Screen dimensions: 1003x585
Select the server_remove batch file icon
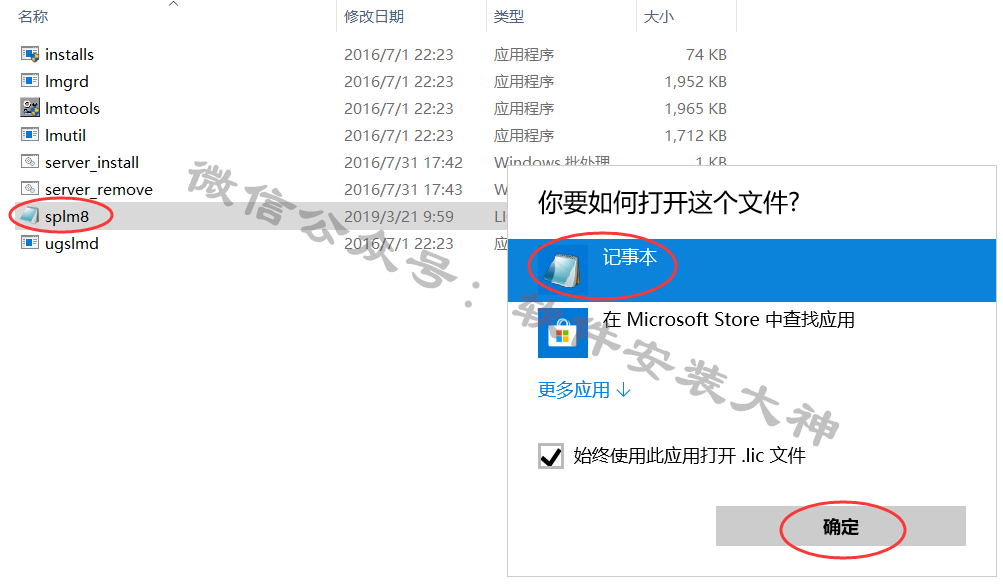(x=30, y=189)
